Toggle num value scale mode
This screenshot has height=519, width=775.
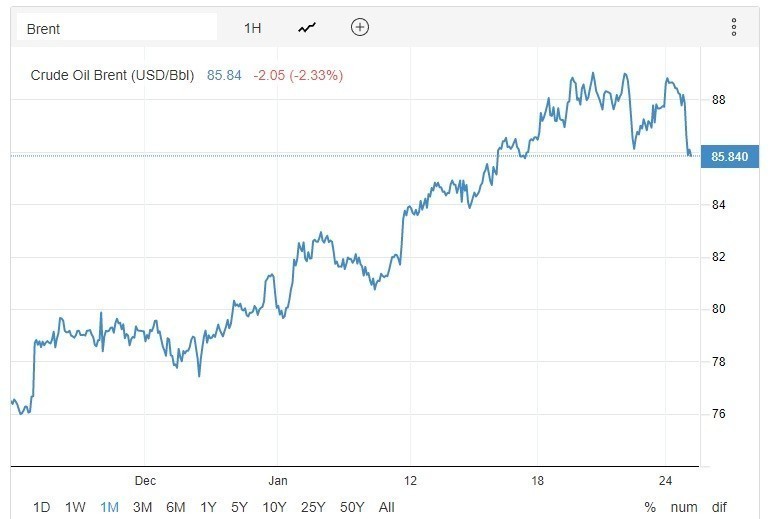pos(684,507)
